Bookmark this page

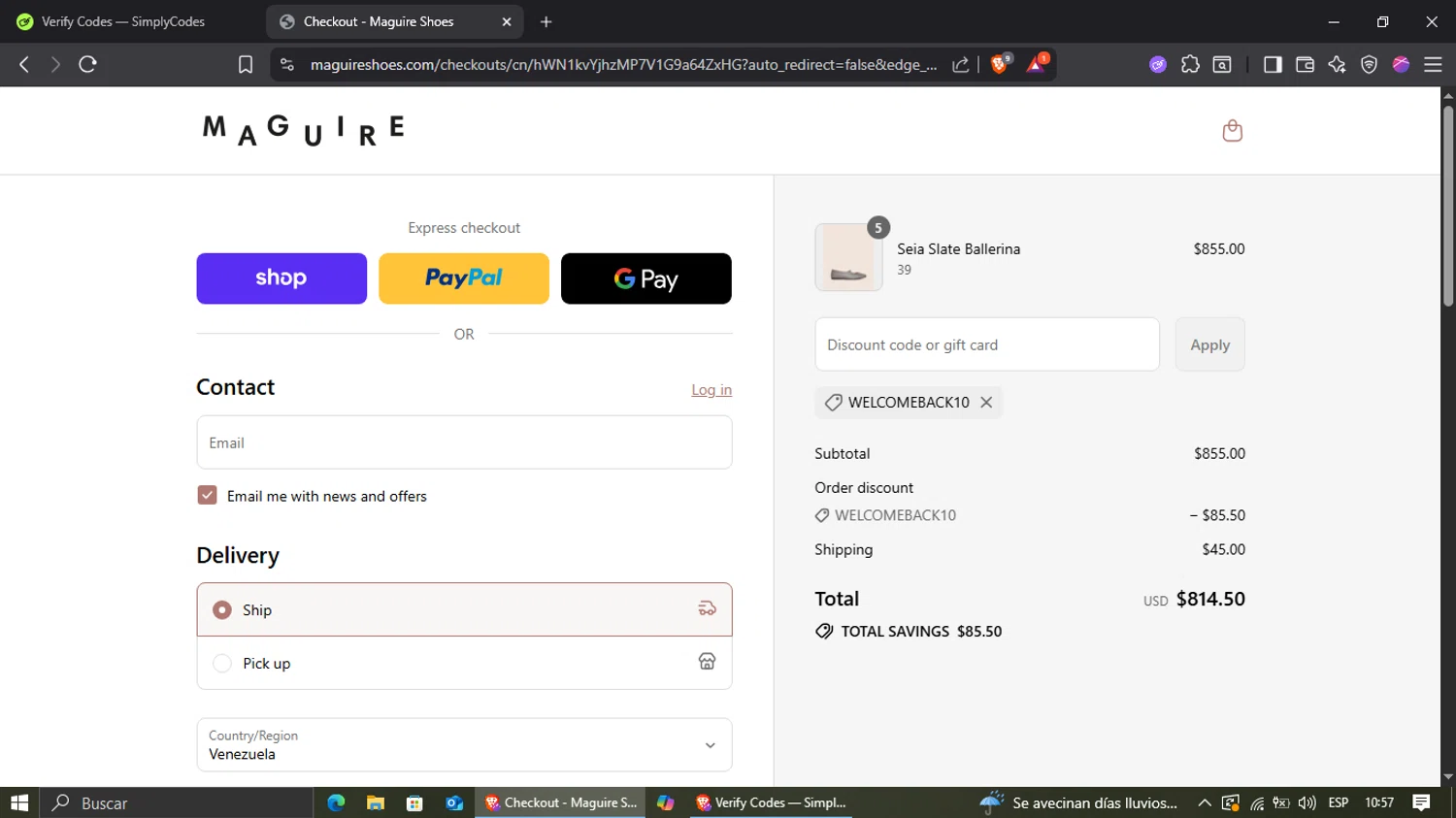click(x=246, y=64)
